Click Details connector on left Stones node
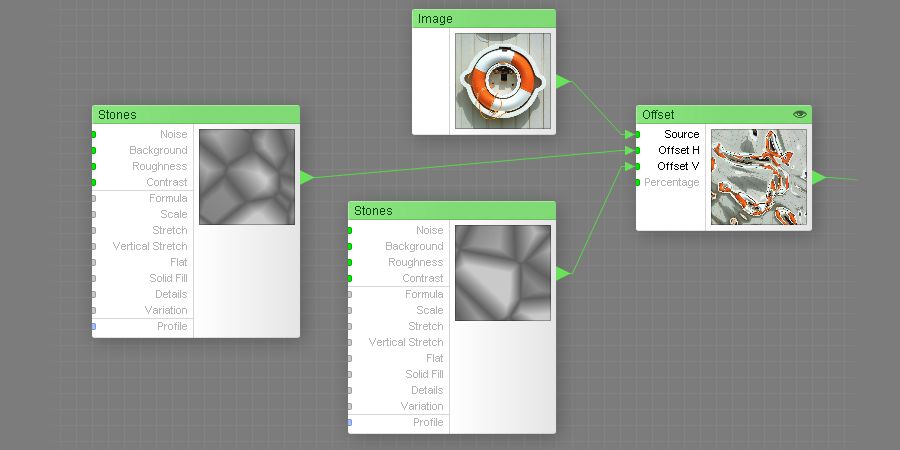Image resolution: width=900 pixels, height=450 pixels. (94, 294)
